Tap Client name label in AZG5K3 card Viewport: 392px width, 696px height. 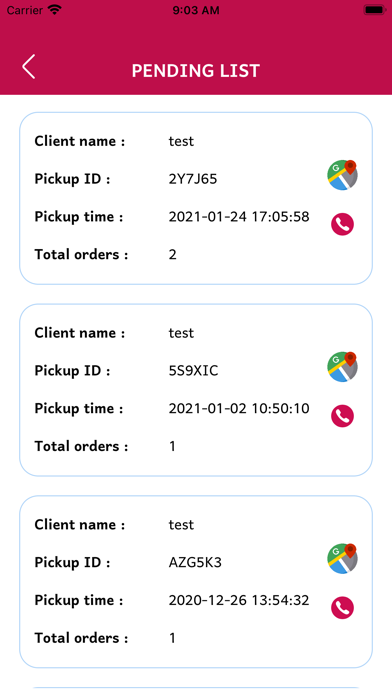coord(80,525)
